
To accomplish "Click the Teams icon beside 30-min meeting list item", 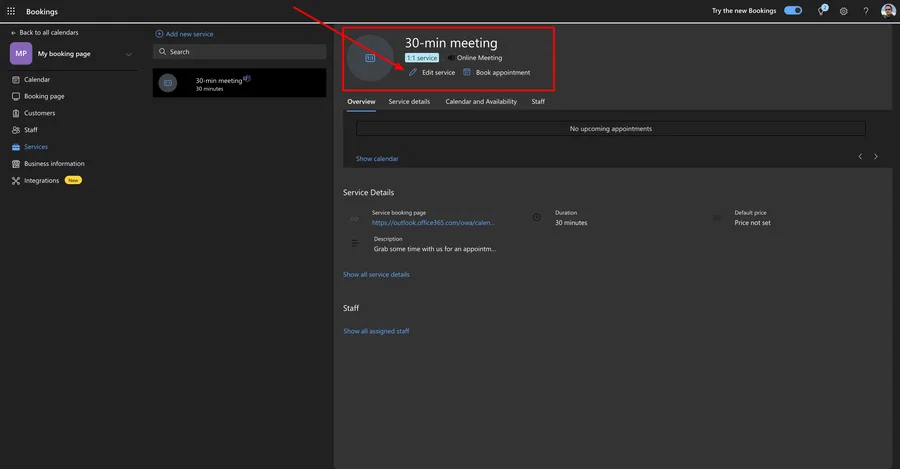I will [x=247, y=78].
